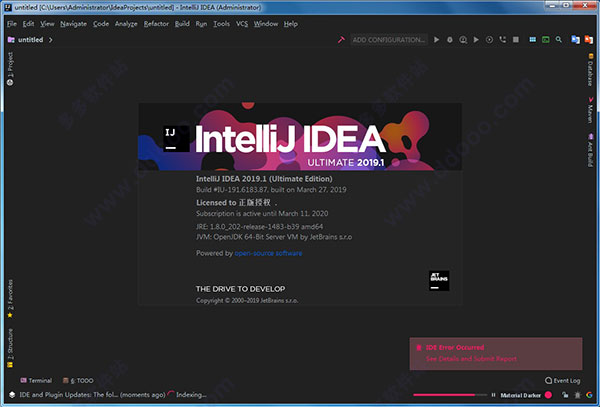
Task: Follow the open-source software link
Action: pyautogui.click(x=268, y=253)
